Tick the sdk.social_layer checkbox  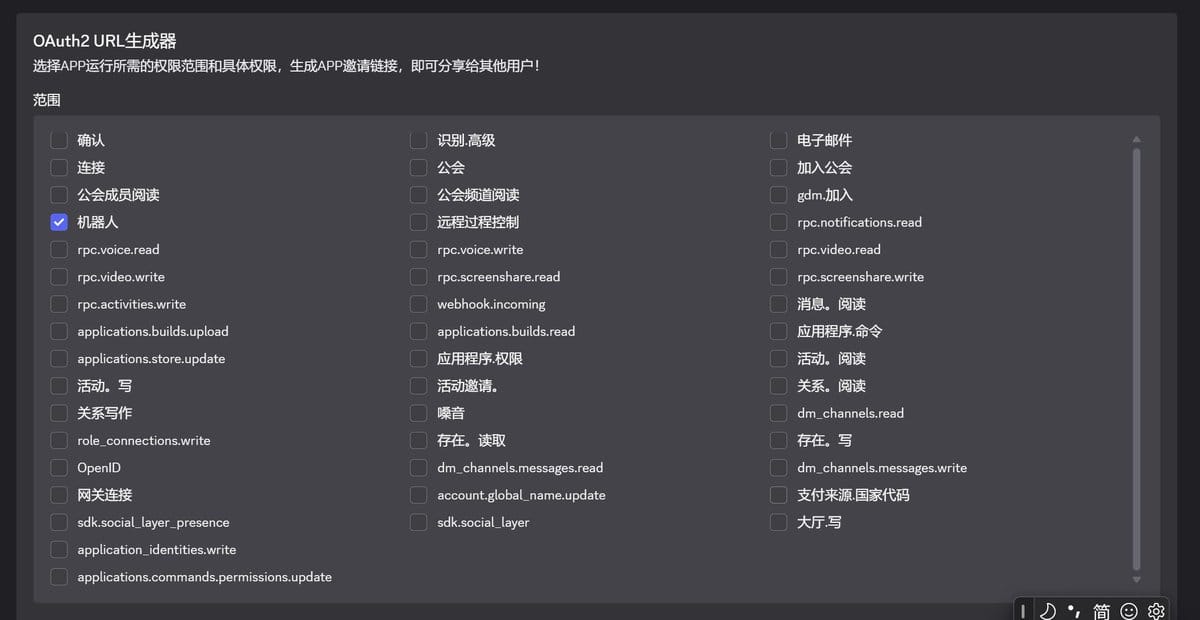(x=419, y=522)
